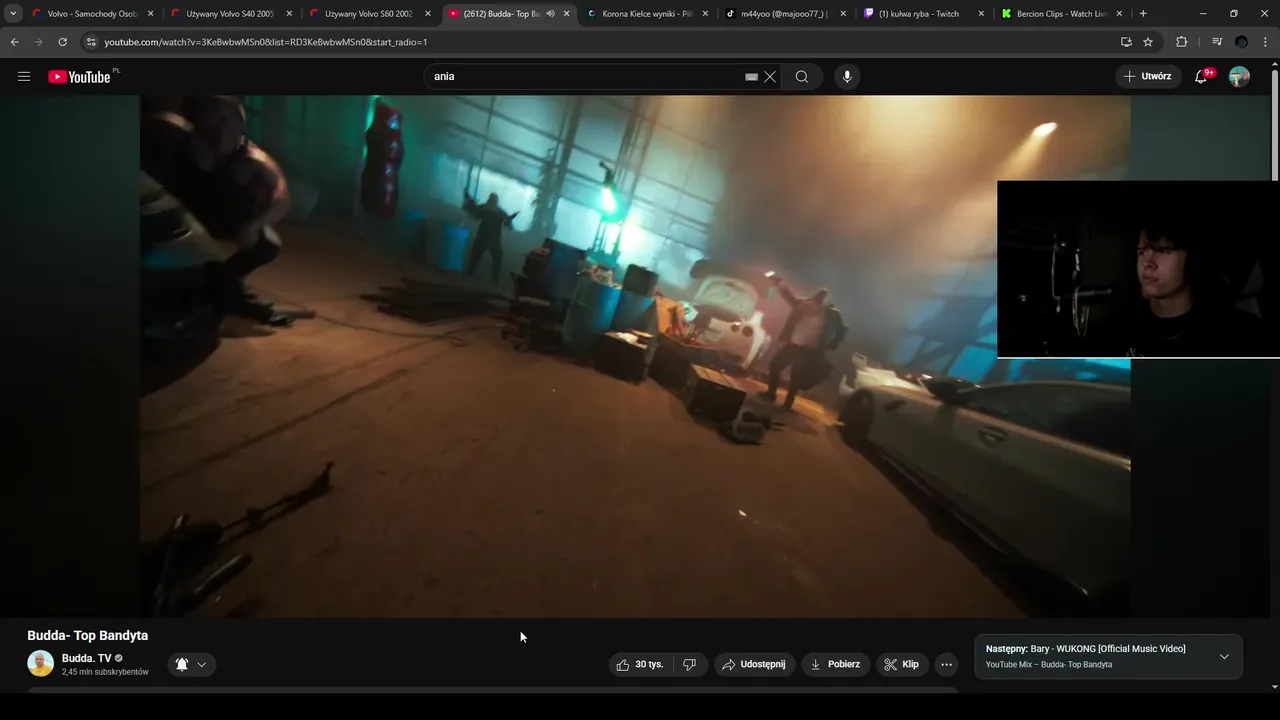This screenshot has width=1280, height=720.
Task: Go forward with browser forward arrow
Action: point(38,42)
